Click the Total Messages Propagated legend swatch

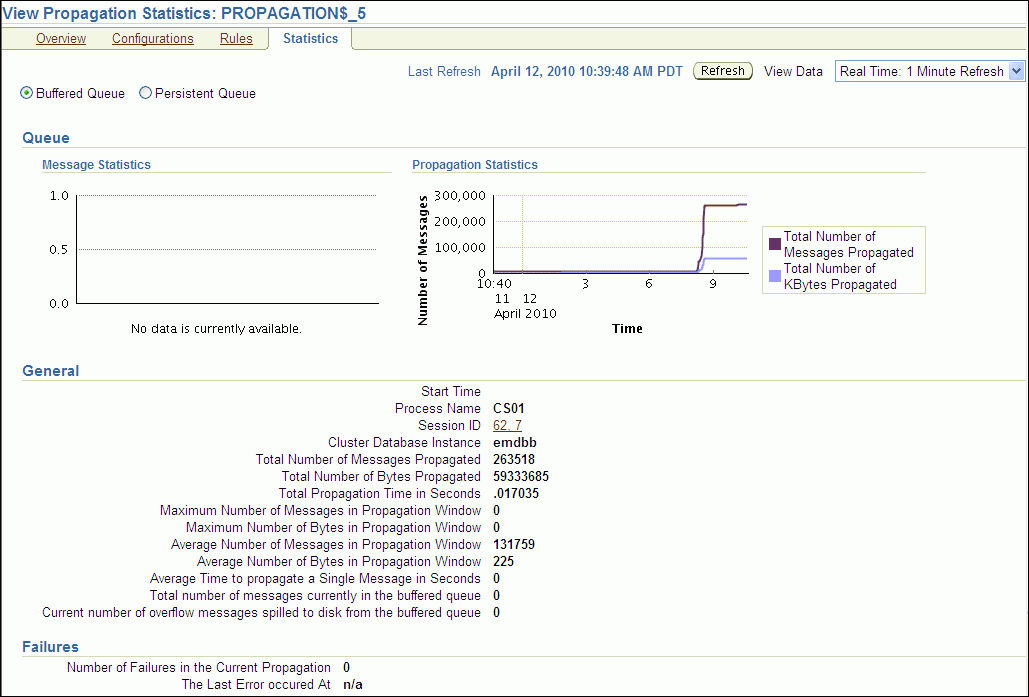774,244
